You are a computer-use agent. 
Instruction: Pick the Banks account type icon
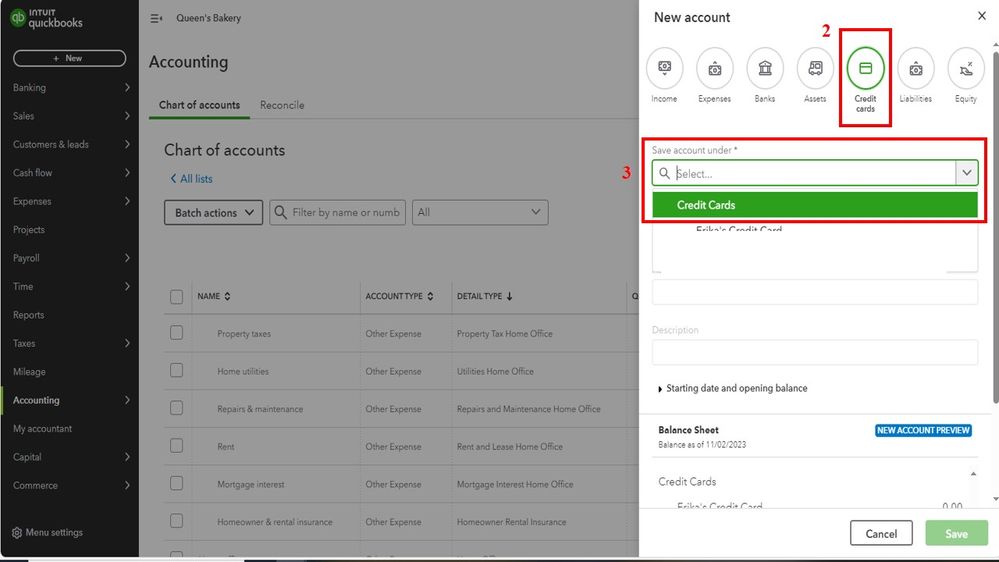coord(765,68)
